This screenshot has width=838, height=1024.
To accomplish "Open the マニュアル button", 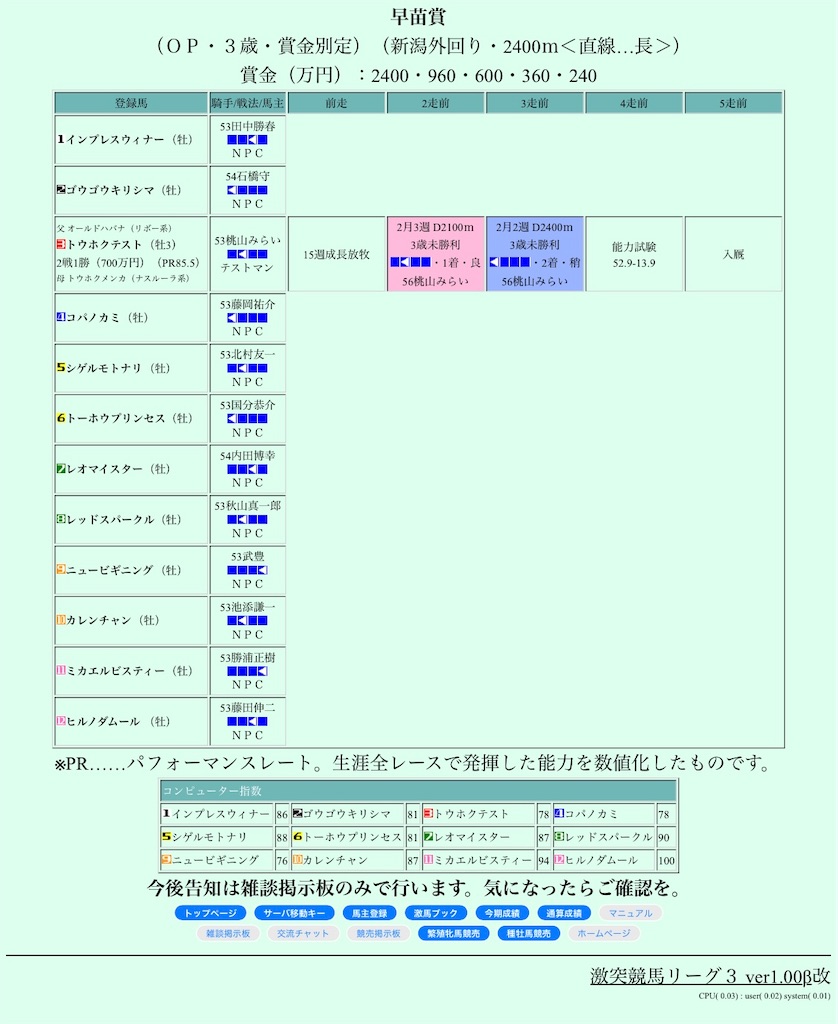I will (x=630, y=913).
